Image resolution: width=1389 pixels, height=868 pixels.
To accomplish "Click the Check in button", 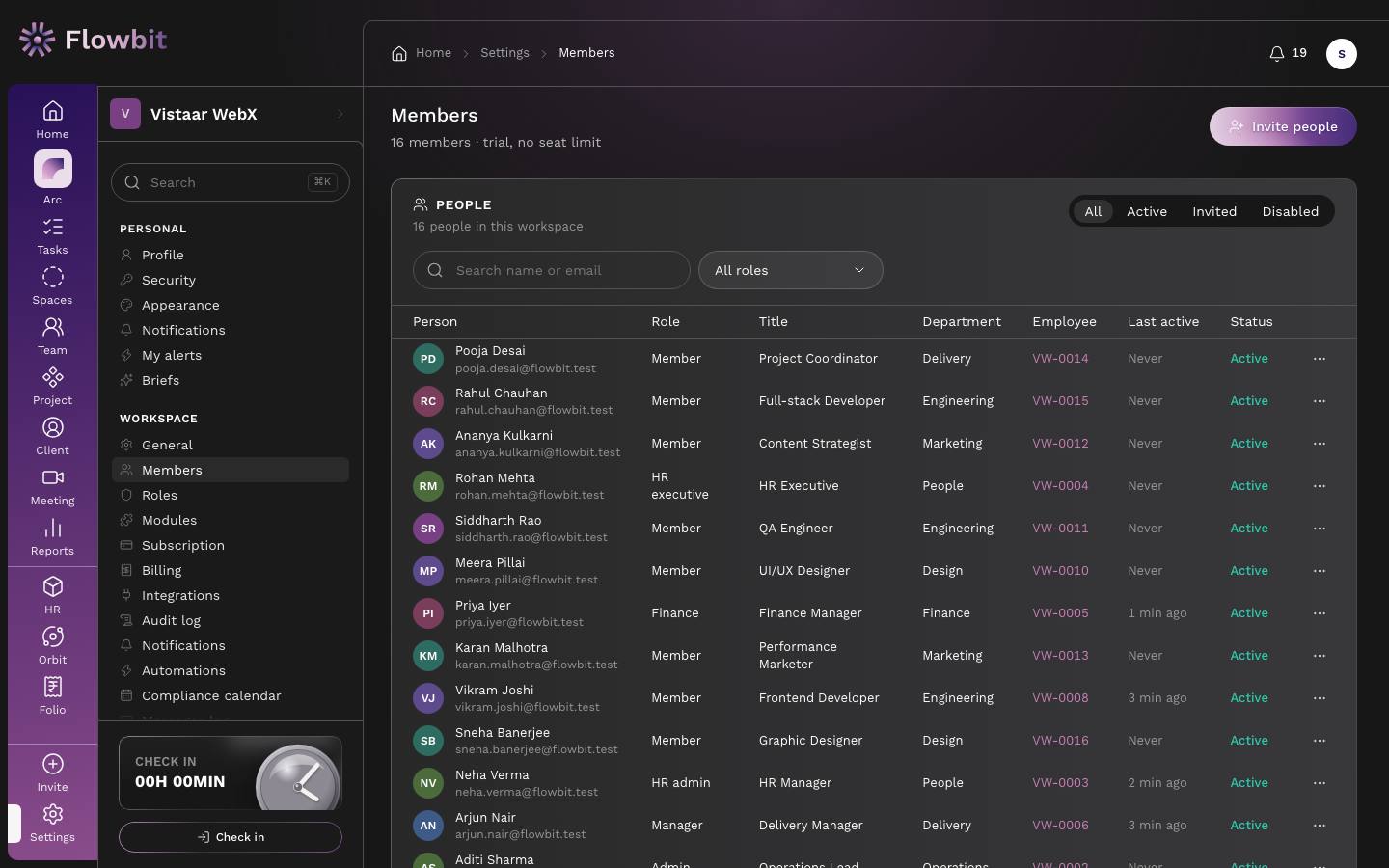I will pyautogui.click(x=231, y=837).
